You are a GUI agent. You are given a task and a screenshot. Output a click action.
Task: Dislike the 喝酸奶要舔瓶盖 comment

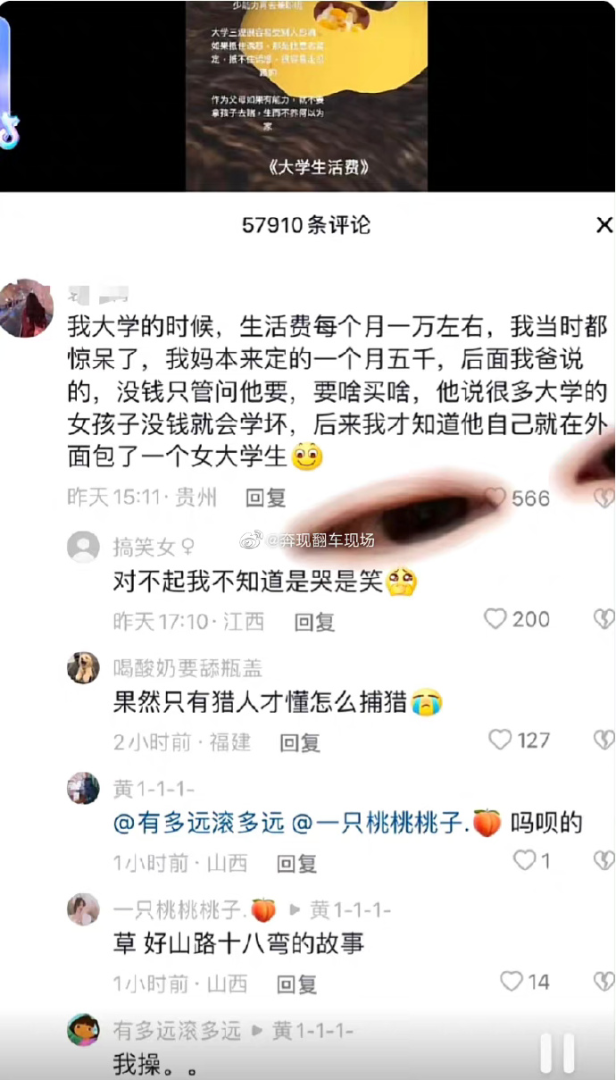[x=604, y=740]
